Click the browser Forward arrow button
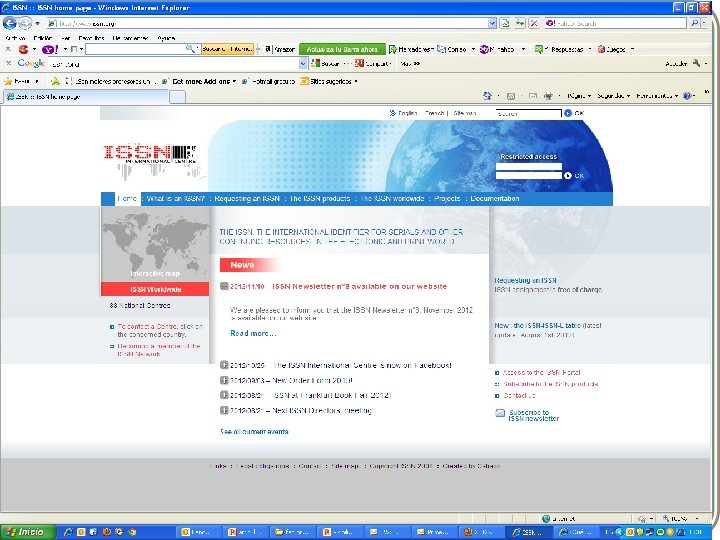This screenshot has height=540, width=720. point(25,22)
